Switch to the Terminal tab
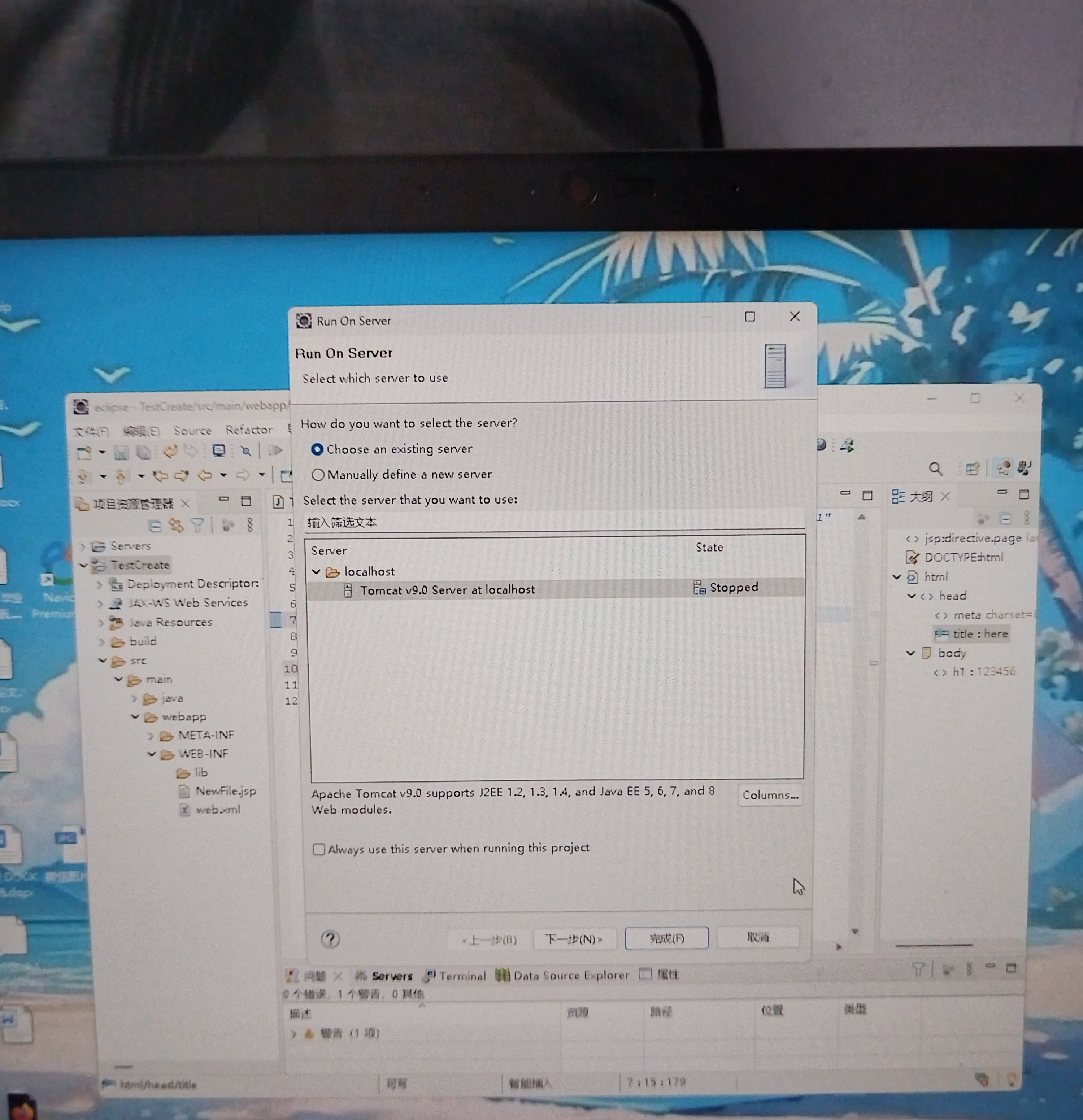1083x1120 pixels. click(455, 975)
